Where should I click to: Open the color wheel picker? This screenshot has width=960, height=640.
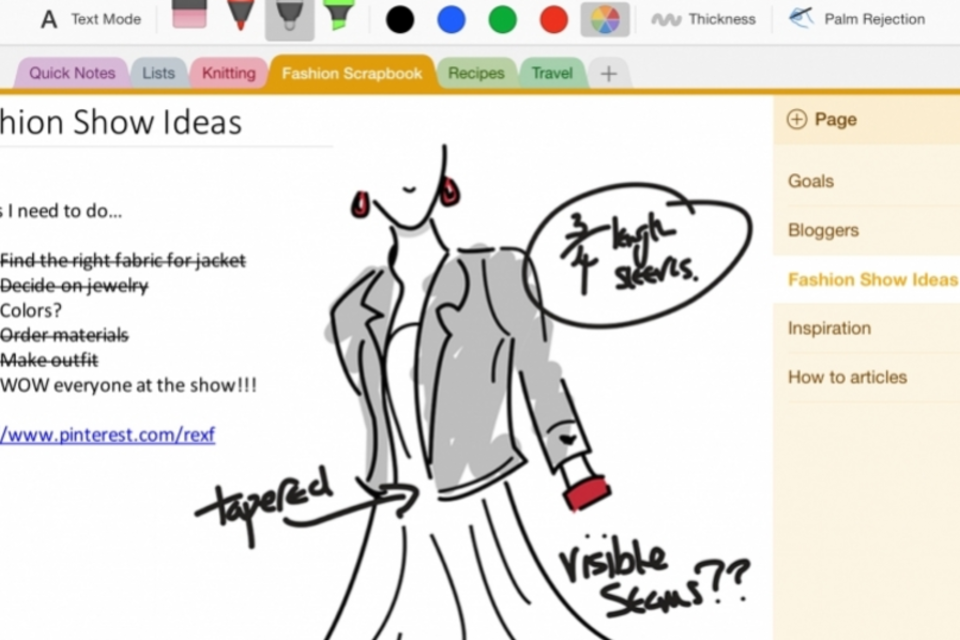605,19
